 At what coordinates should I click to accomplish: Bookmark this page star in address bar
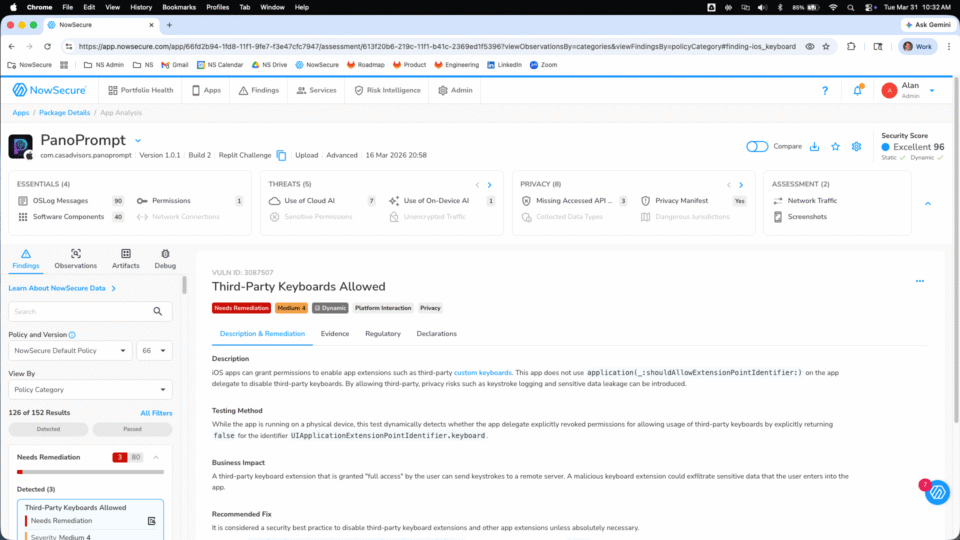826,47
